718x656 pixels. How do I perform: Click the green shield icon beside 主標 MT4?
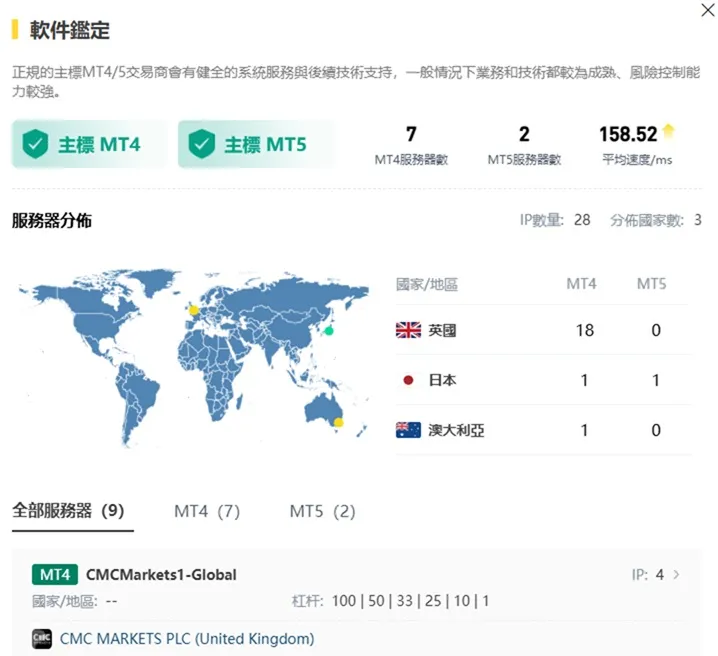[35, 144]
